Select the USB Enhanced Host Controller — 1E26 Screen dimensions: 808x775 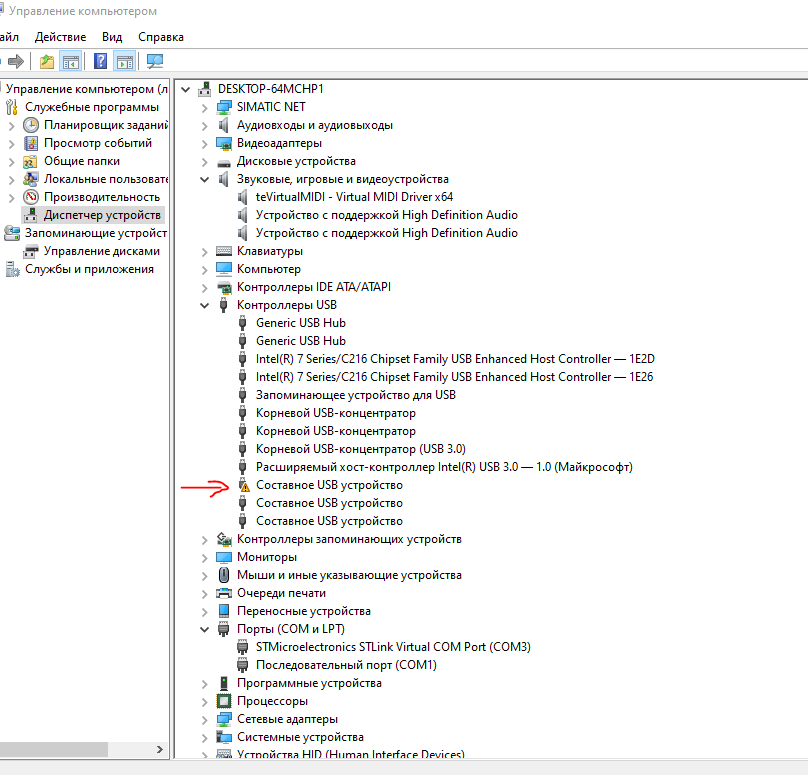coord(454,377)
